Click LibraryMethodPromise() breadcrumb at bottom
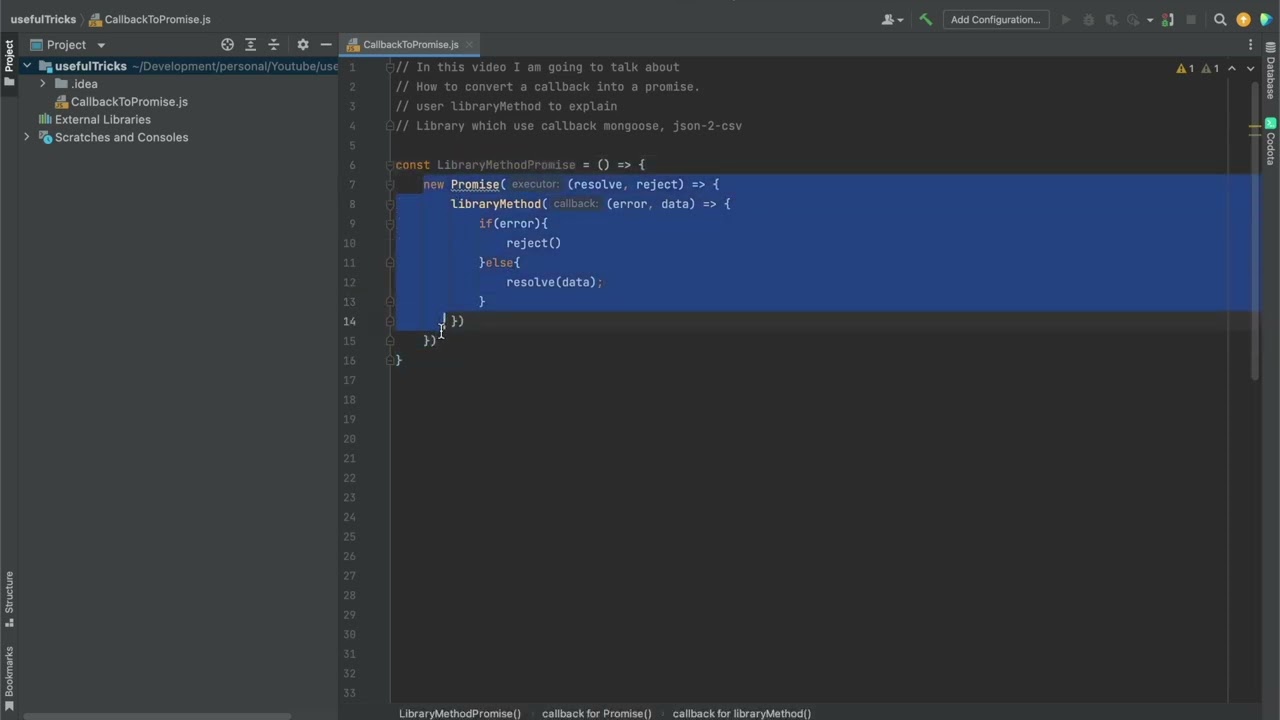This screenshot has width=1280, height=720. [x=460, y=713]
